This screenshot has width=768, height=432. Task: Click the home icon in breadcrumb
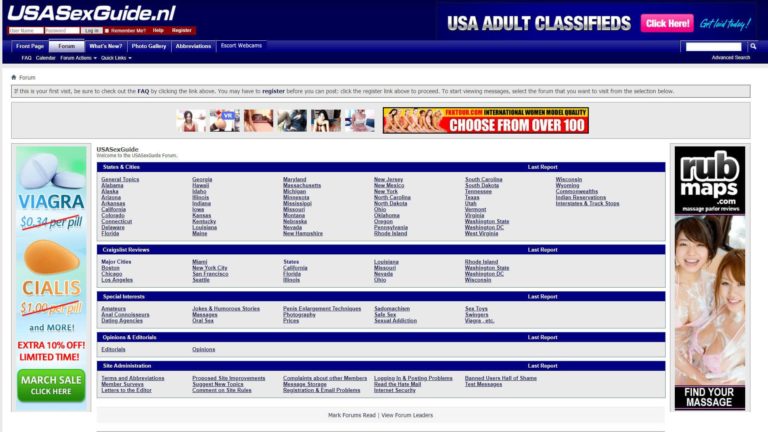click(x=14, y=77)
